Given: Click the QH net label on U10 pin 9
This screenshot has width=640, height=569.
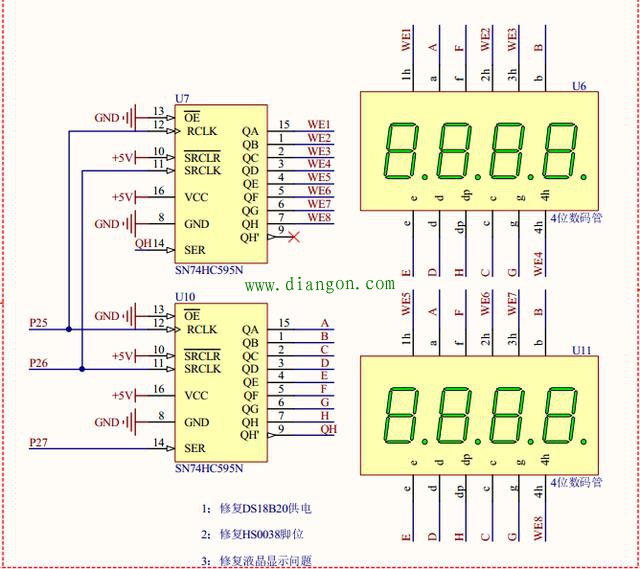Looking at the screenshot, I should pyautogui.click(x=327, y=428).
